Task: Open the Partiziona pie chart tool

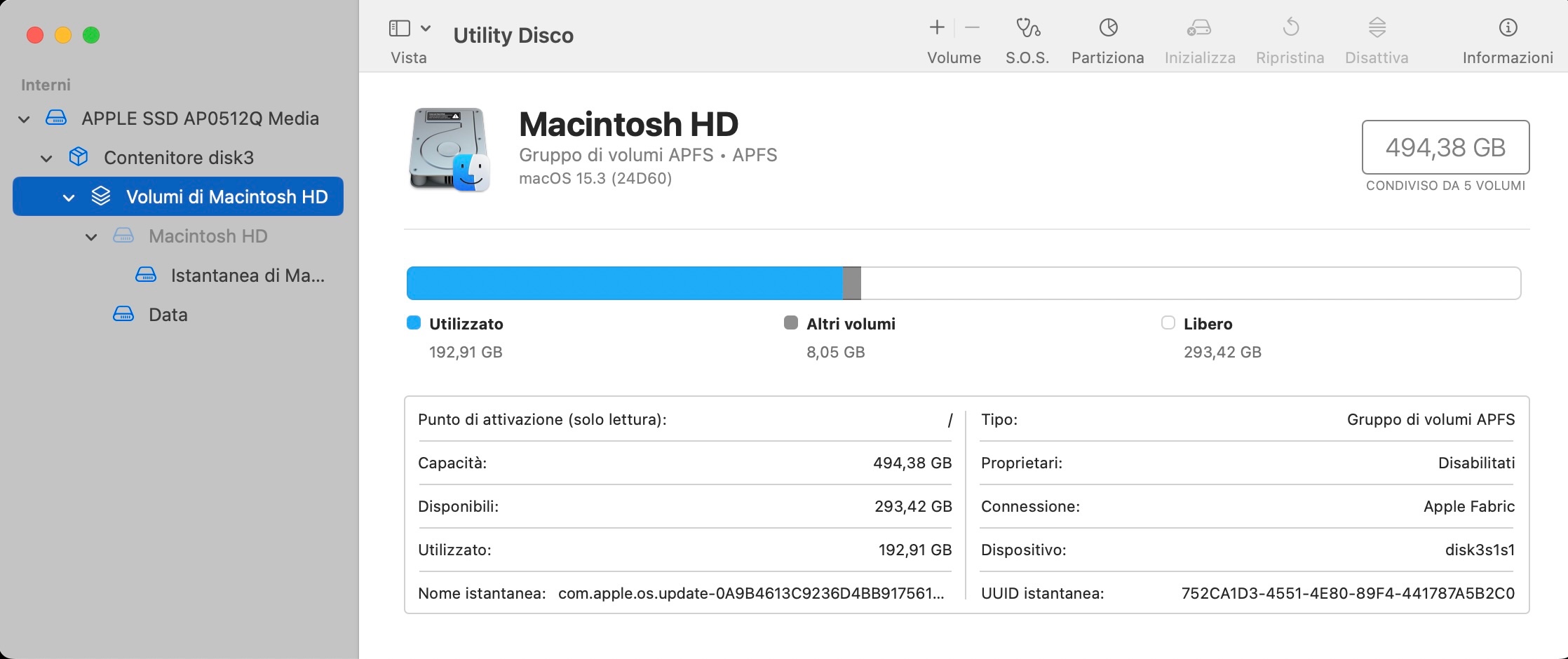Action: point(1108,28)
